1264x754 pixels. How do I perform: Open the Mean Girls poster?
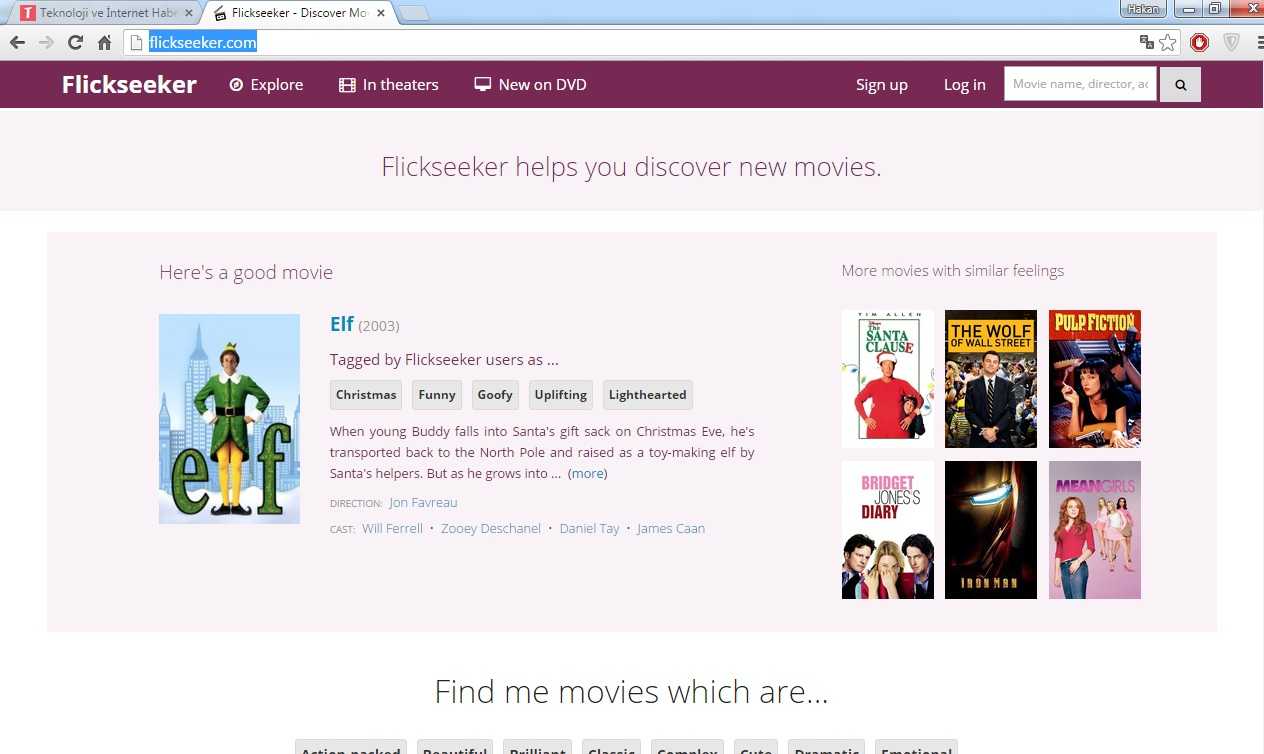(1095, 530)
